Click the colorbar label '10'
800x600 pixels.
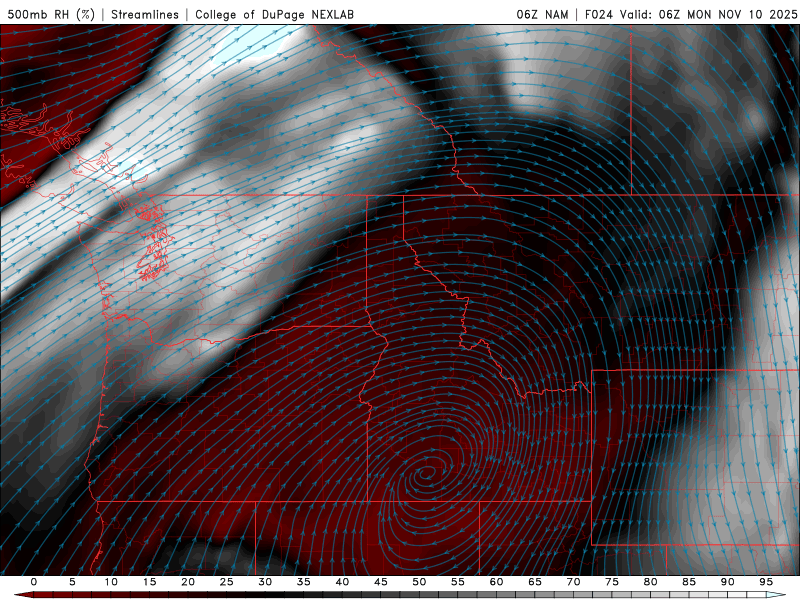coord(111,582)
